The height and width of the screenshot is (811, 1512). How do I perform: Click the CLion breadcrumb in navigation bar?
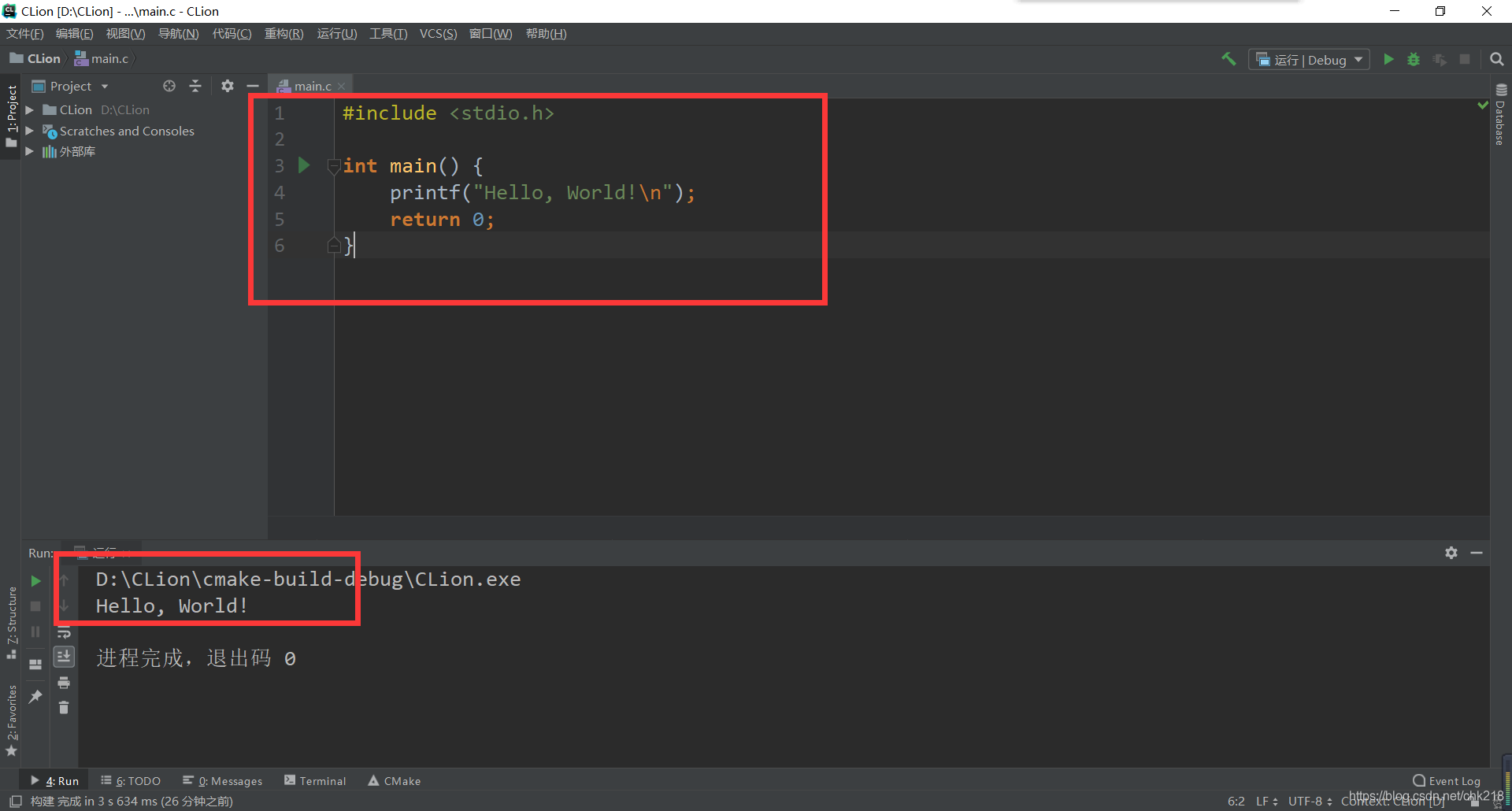click(x=35, y=59)
